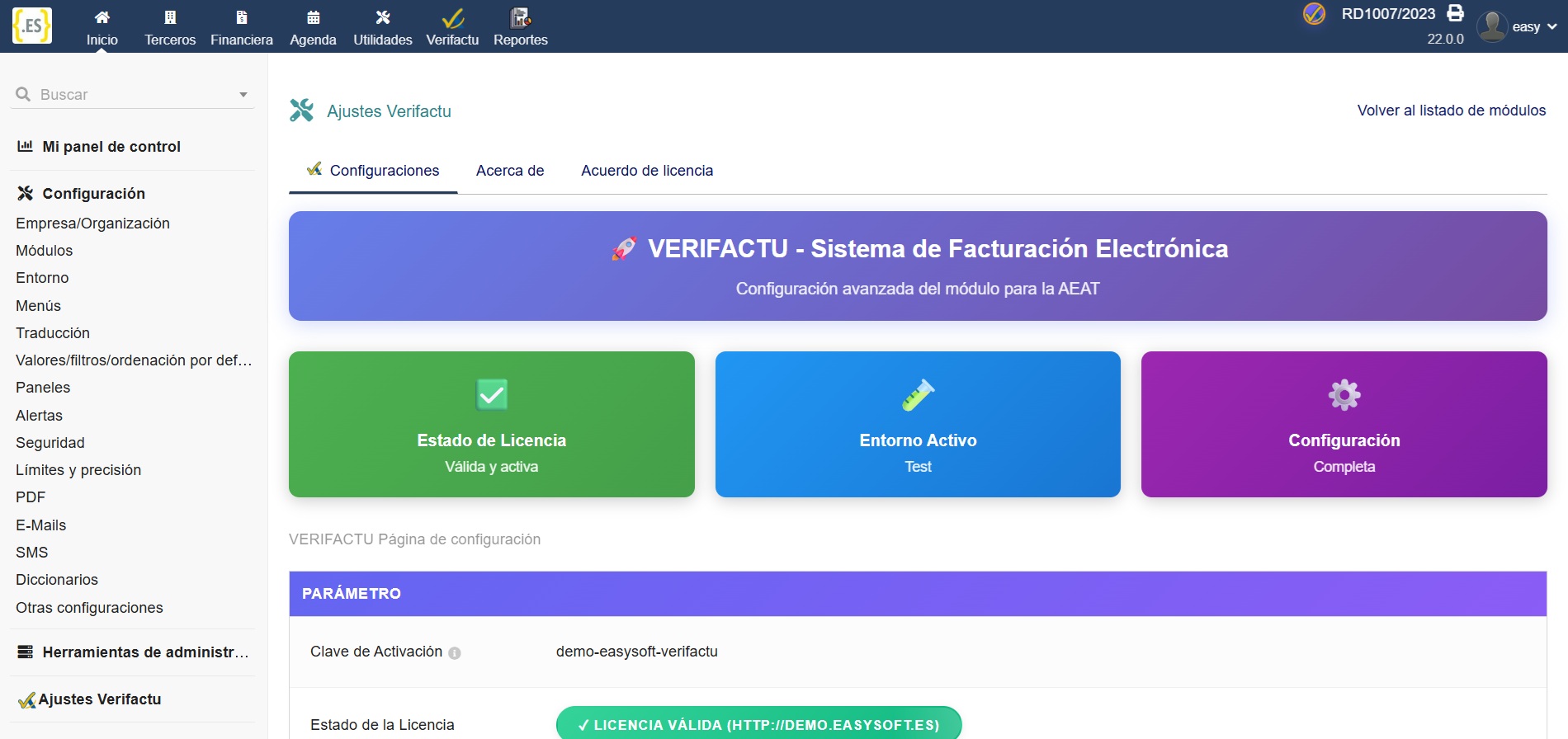Open the Verifactu checkmark icon in top bar
Image resolution: width=1568 pixels, height=739 pixels.
[452, 17]
